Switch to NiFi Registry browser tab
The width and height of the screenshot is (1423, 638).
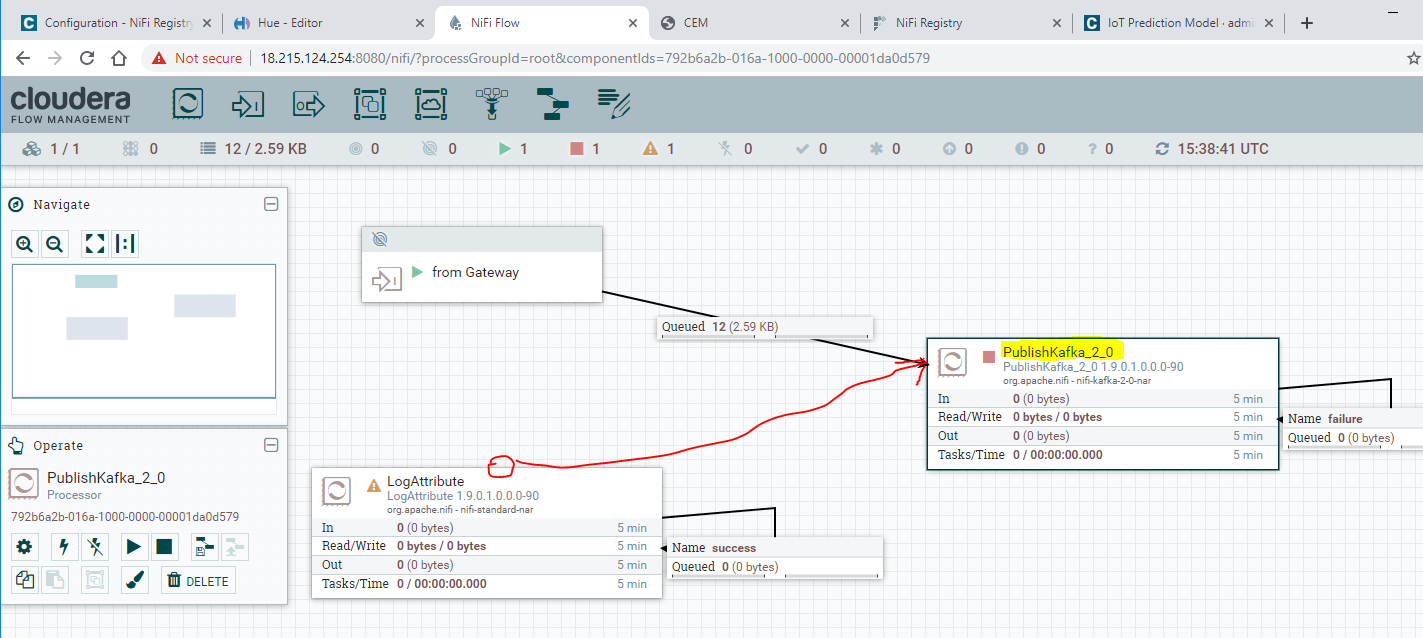click(x=967, y=23)
